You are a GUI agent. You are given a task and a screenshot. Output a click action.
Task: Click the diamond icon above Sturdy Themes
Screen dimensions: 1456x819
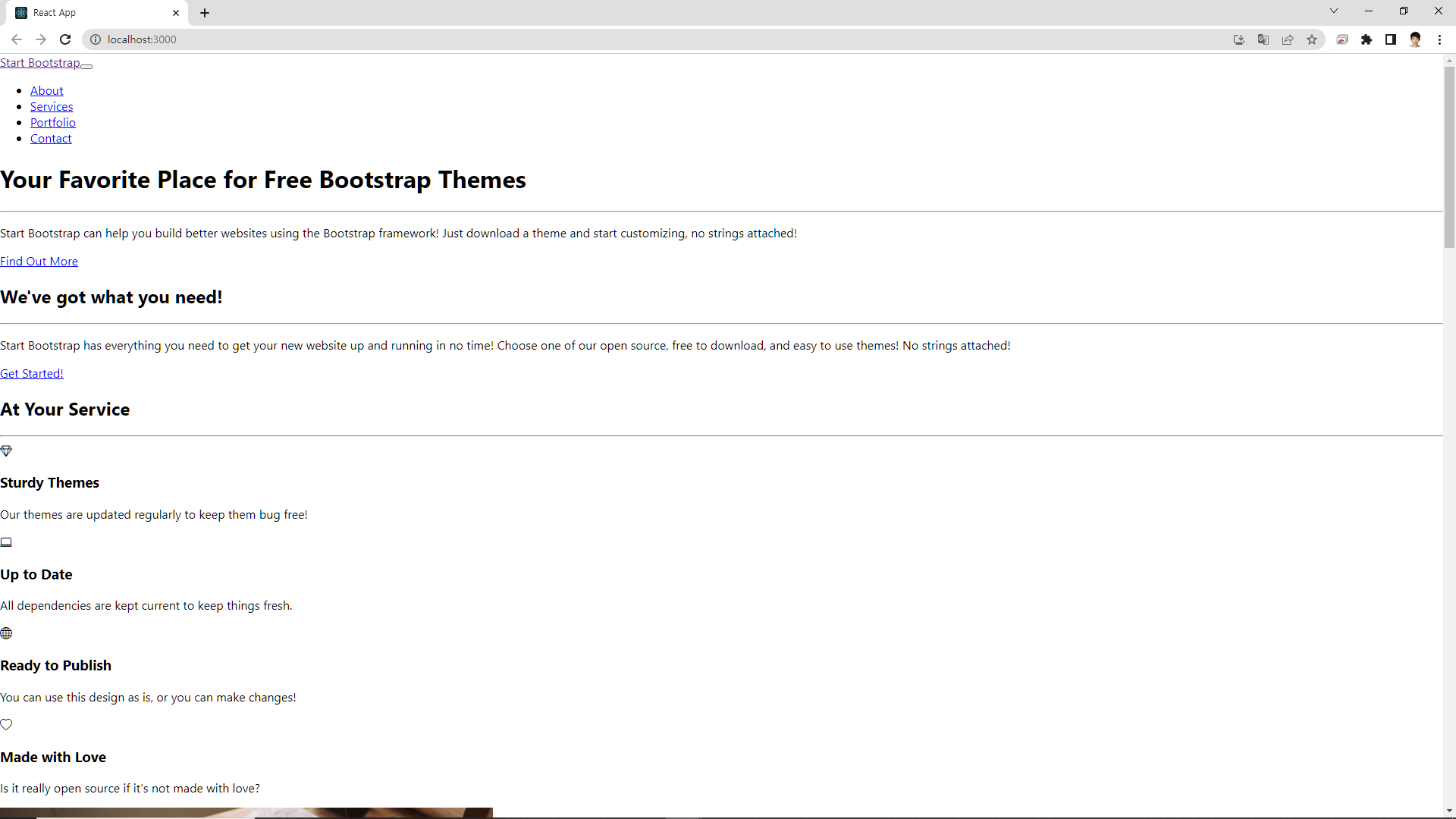6,451
